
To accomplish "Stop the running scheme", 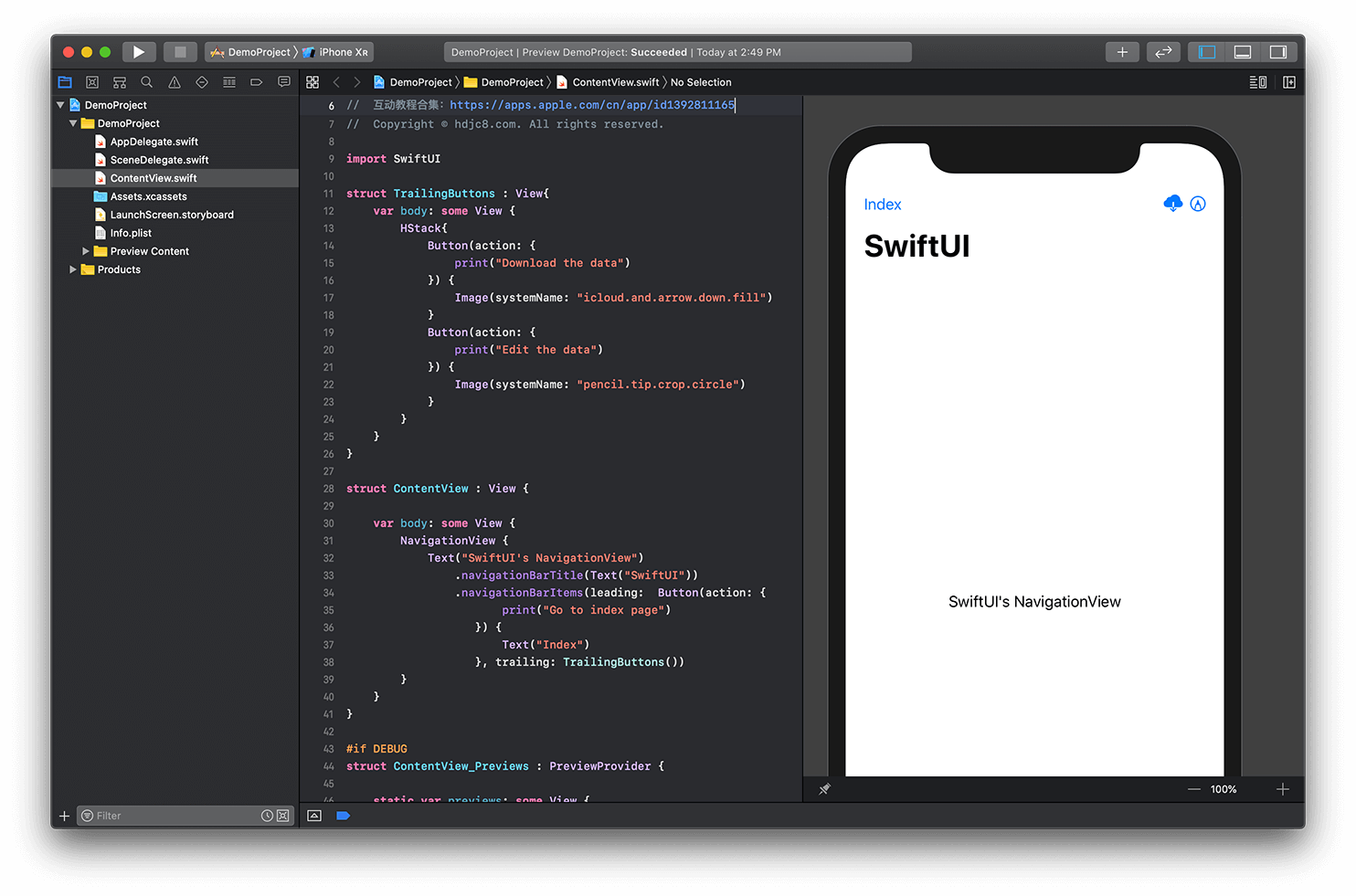I will pos(180,52).
